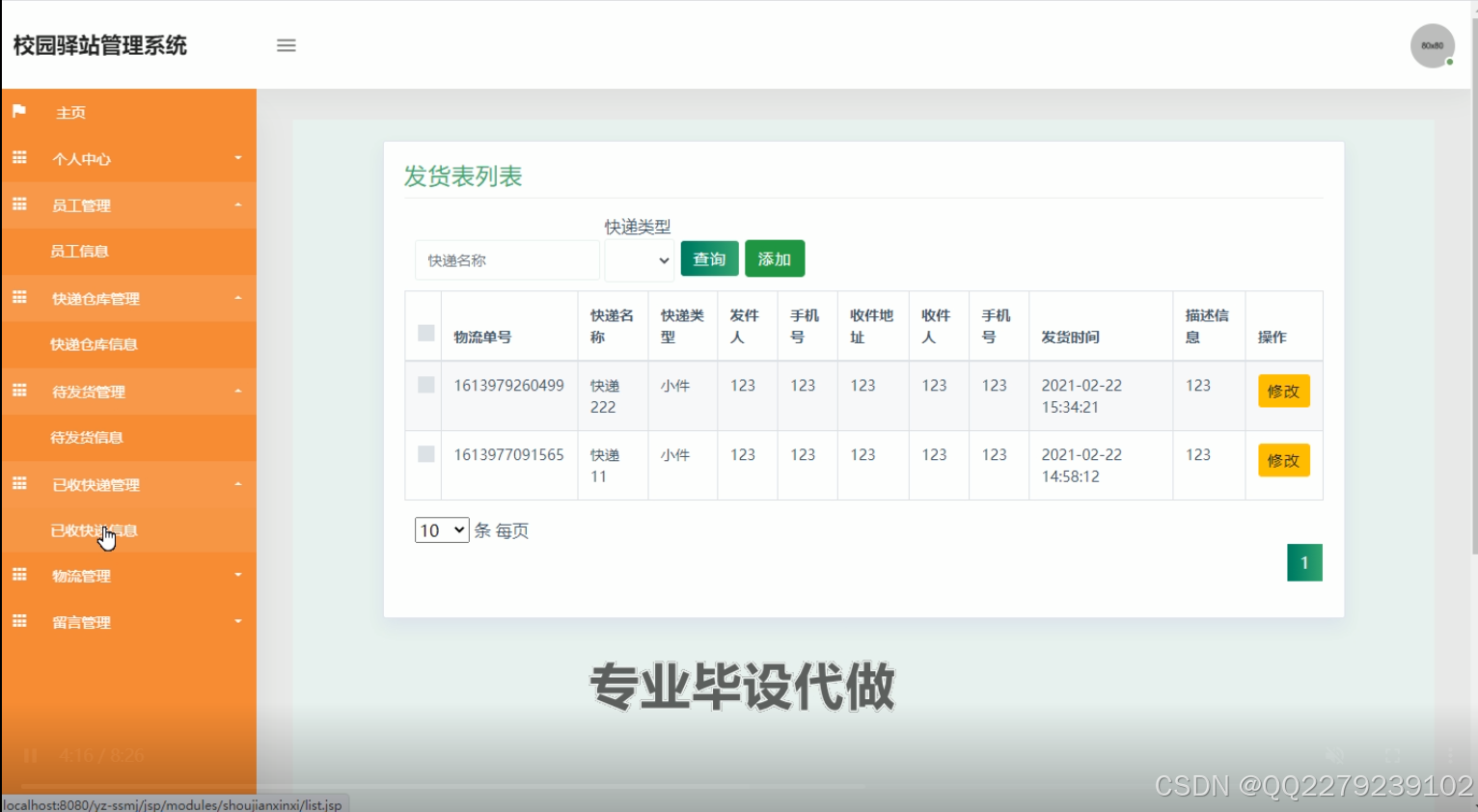Image resolution: width=1478 pixels, height=812 pixels.
Task: Collapse the 已收快递管理 section
Action: [129, 483]
